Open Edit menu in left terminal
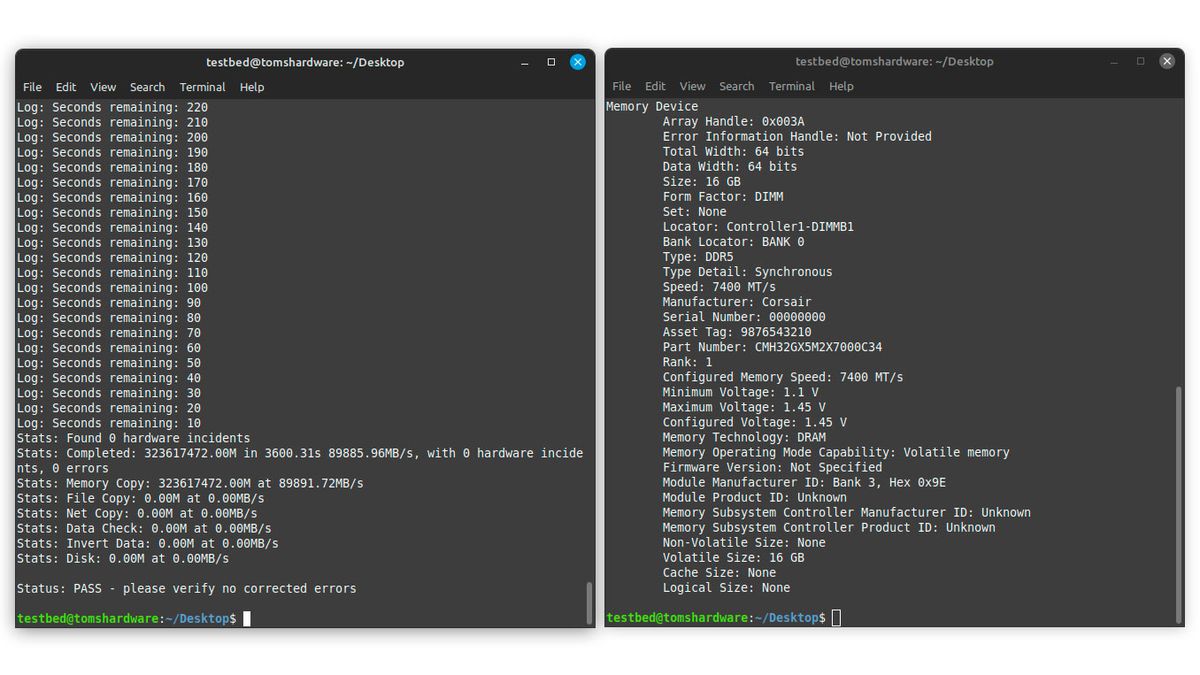 coord(66,87)
